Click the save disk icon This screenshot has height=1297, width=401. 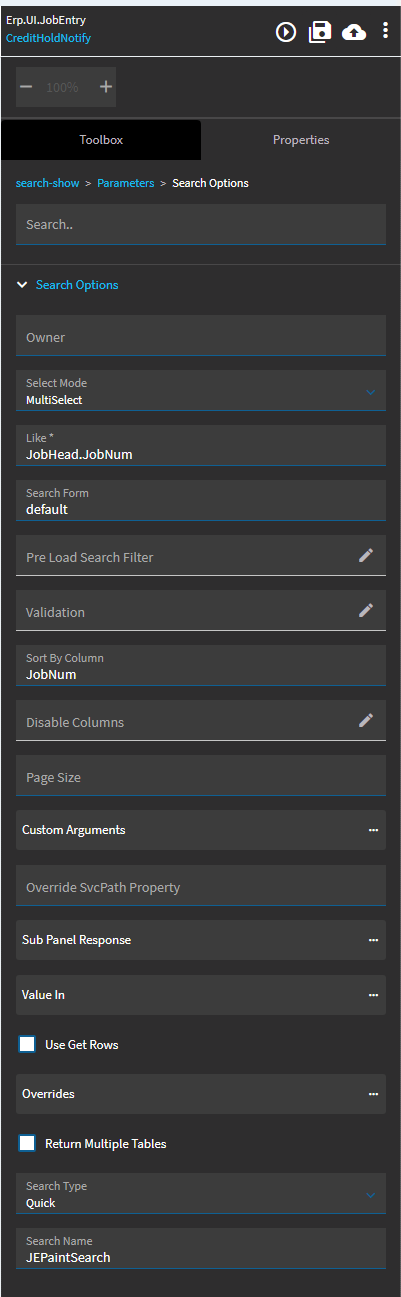click(x=320, y=32)
